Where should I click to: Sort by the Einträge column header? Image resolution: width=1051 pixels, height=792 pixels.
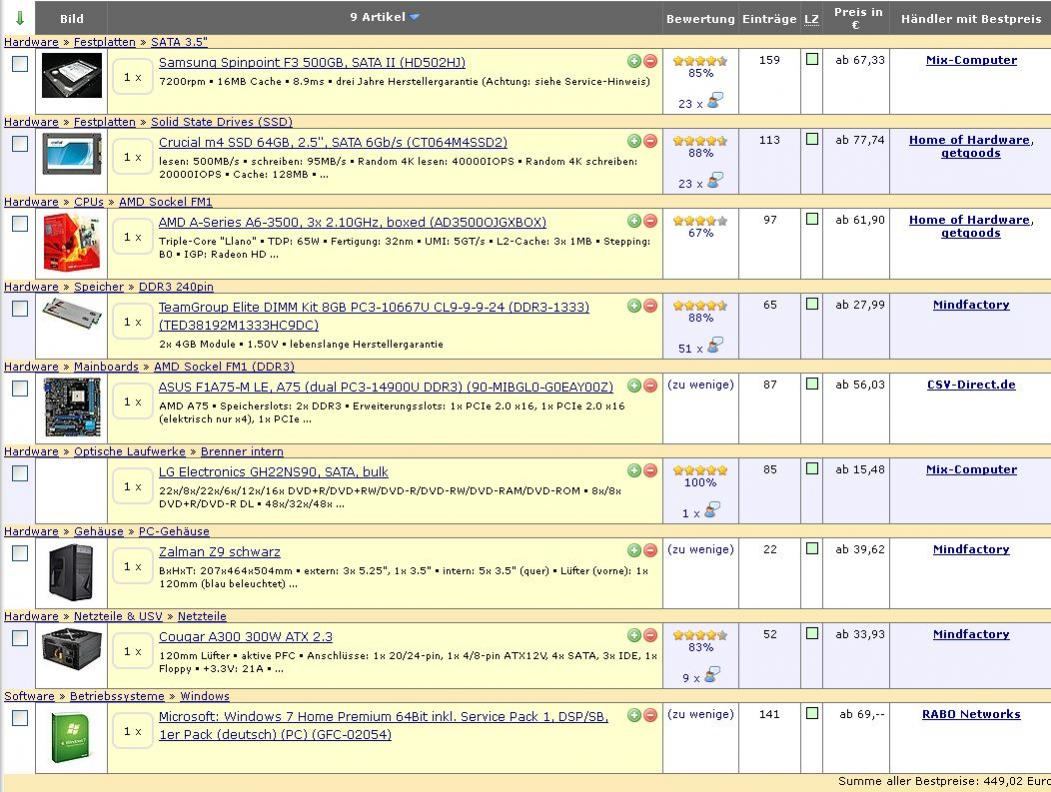769,19
